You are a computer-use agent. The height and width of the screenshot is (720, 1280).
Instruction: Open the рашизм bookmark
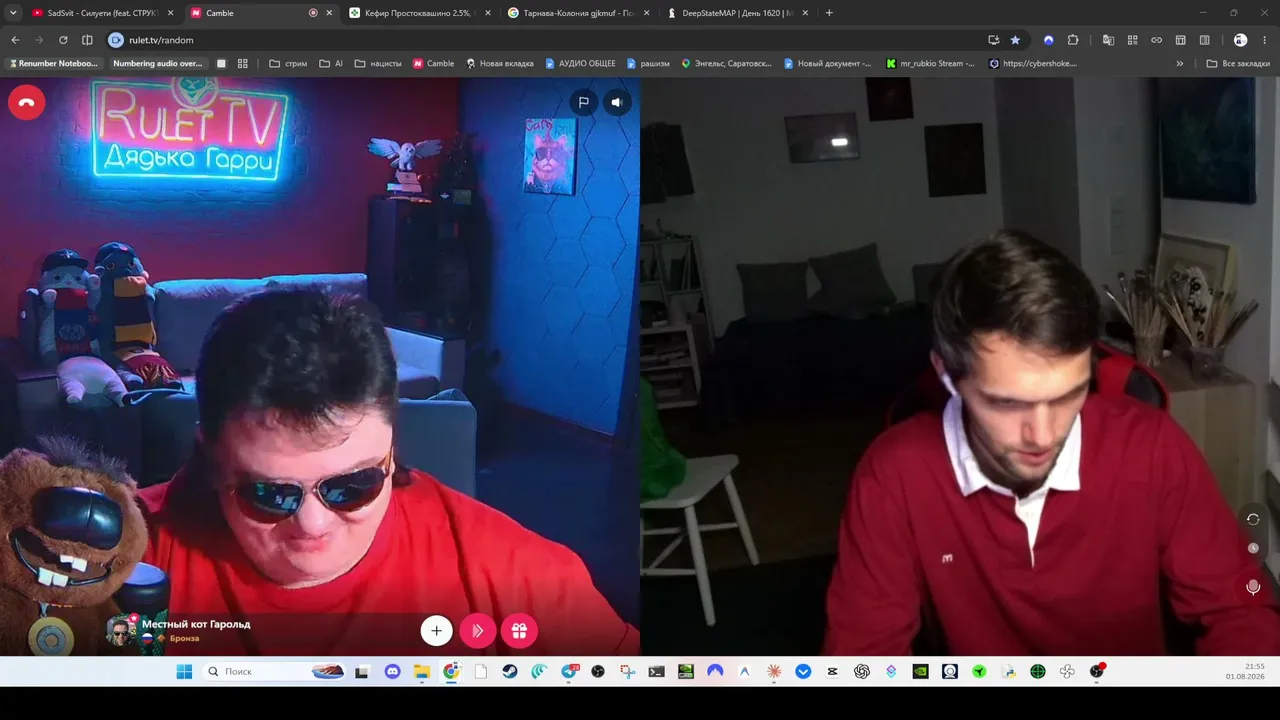click(x=648, y=63)
